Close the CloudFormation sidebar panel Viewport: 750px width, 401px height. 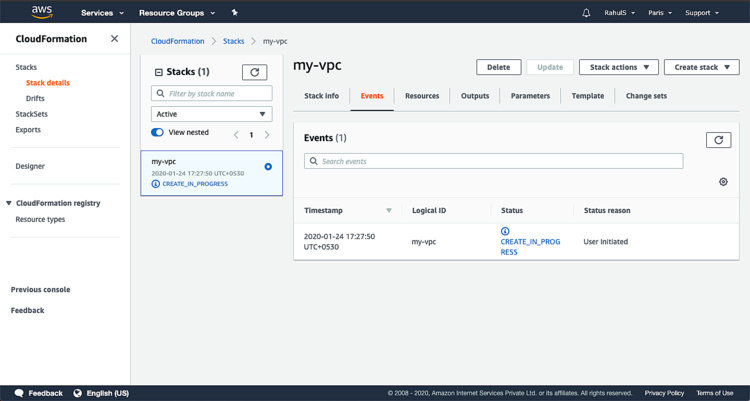point(114,39)
